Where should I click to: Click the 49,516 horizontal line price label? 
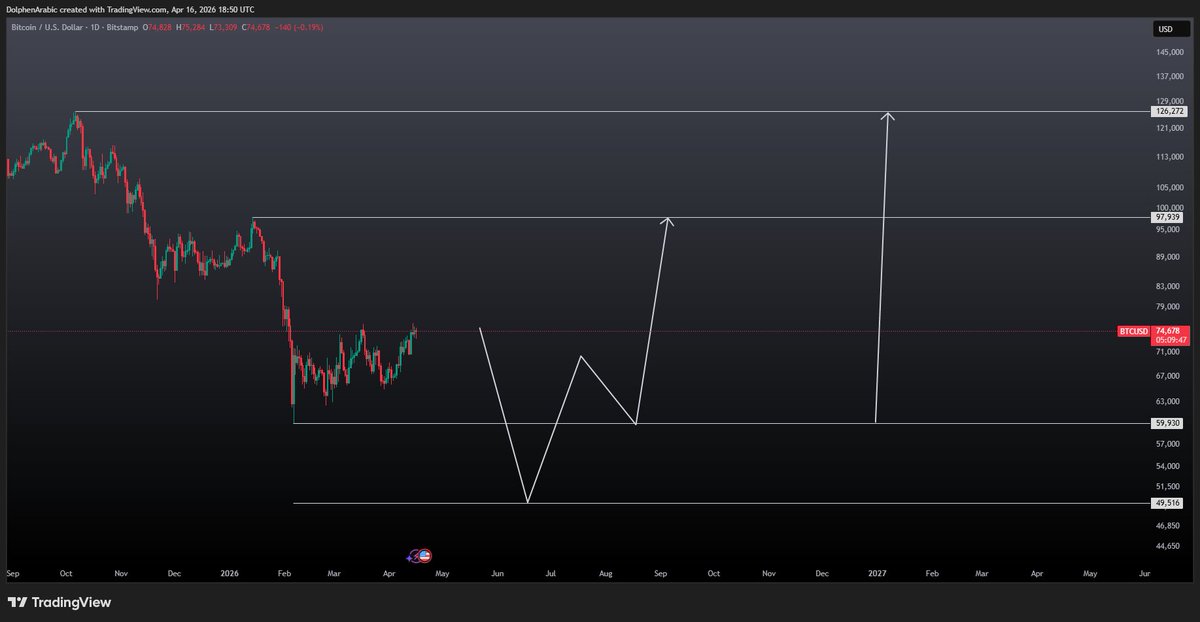(x=1168, y=504)
